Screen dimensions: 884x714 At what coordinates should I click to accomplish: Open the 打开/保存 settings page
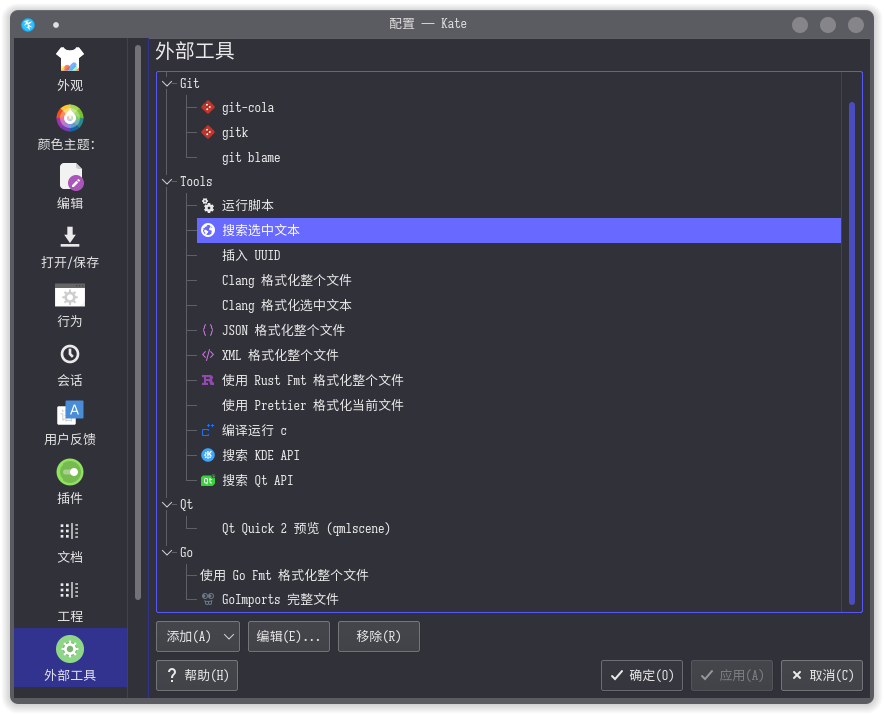[x=70, y=246]
